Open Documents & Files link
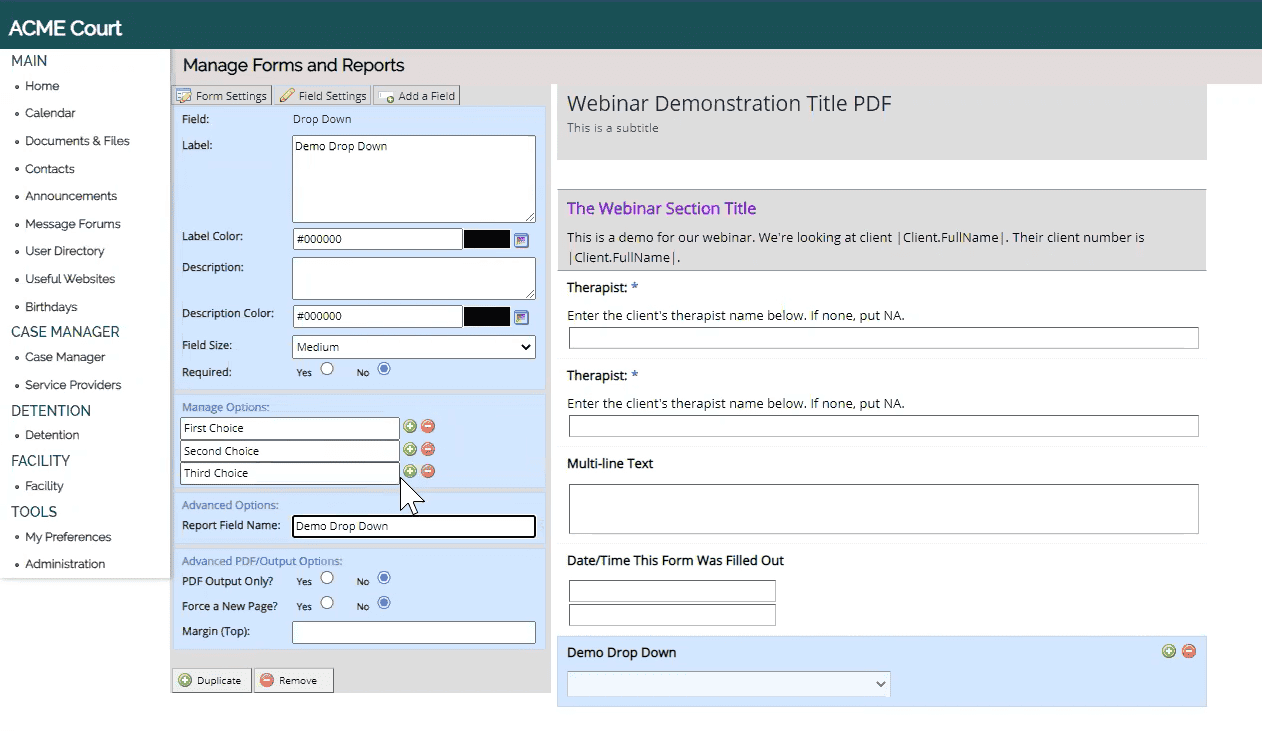 click(78, 141)
